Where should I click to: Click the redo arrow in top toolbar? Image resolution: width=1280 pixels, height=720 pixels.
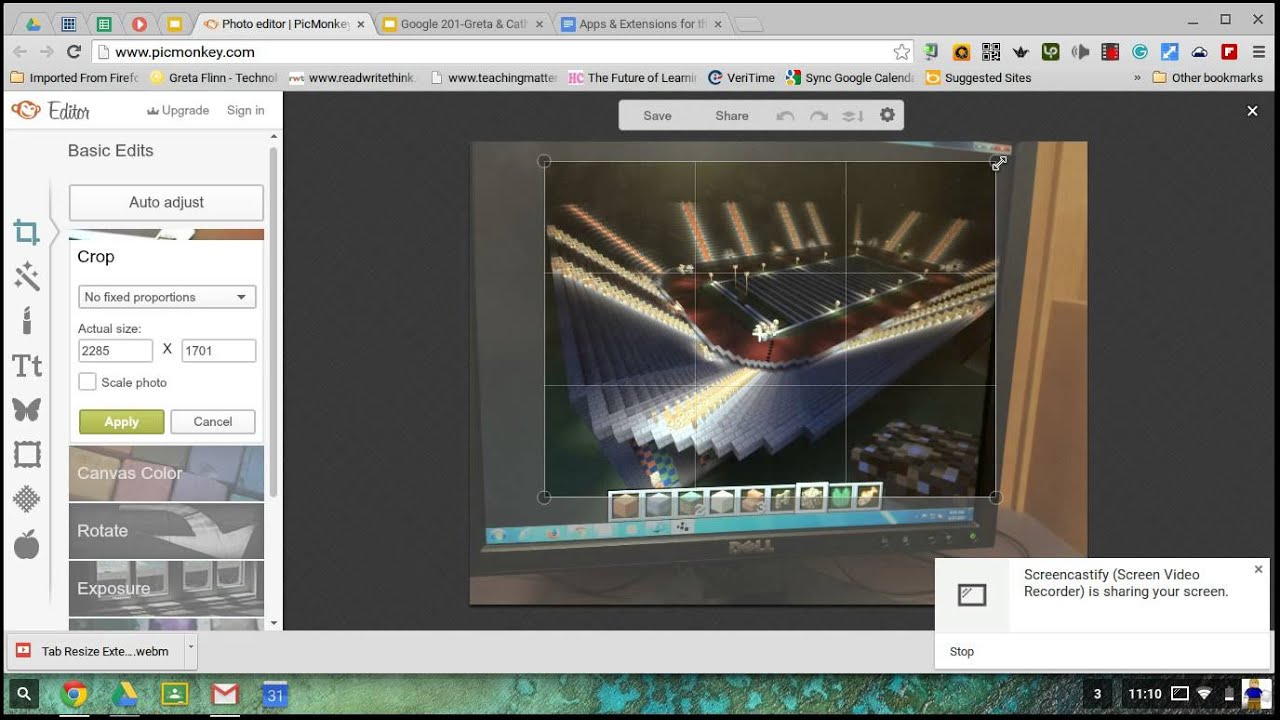819,116
